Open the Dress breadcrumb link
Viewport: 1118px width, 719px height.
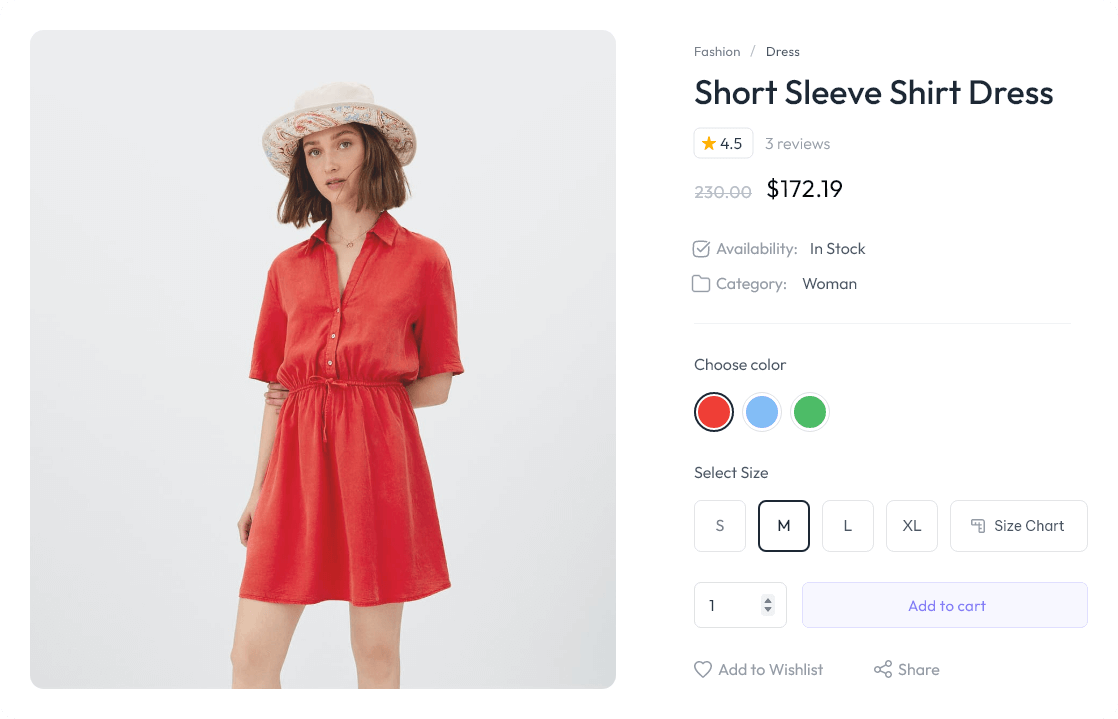point(783,52)
